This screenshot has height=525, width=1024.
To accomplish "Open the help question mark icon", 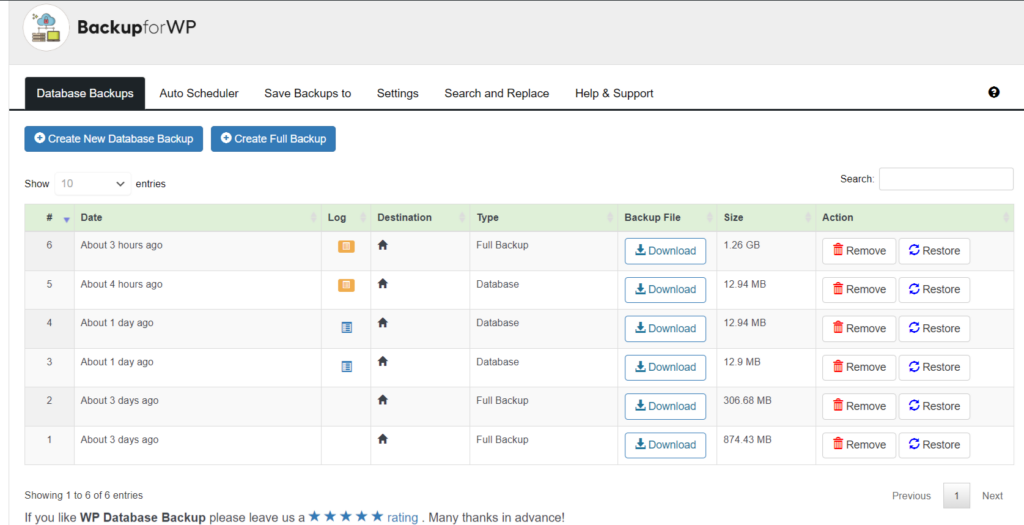I will point(994,93).
